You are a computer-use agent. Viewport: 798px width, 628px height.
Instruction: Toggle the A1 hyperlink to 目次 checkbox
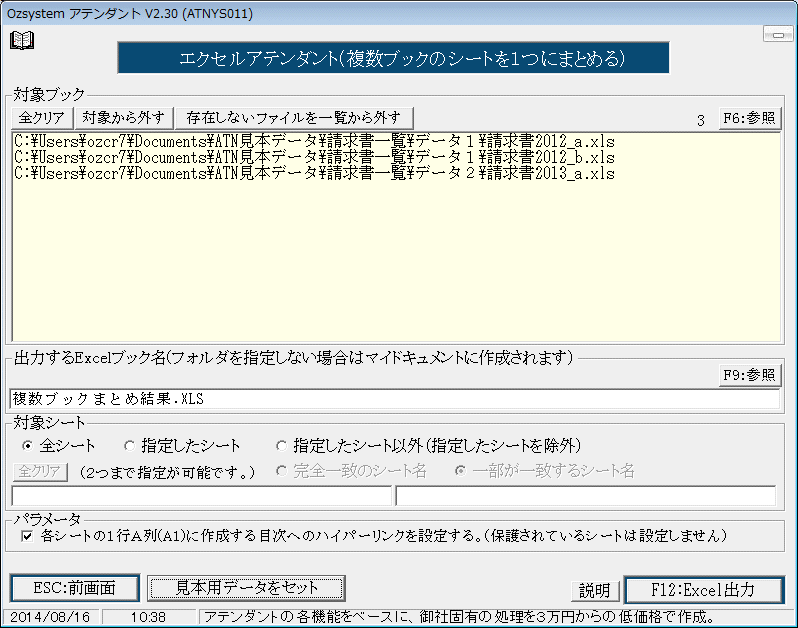click(x=27, y=536)
